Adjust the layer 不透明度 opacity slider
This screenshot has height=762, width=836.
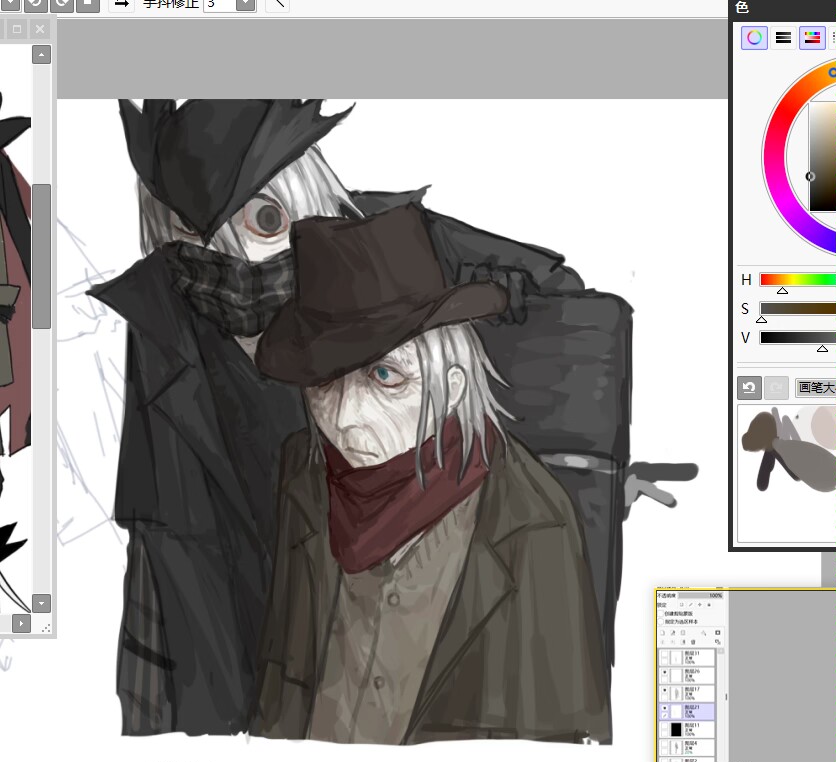tap(701, 596)
